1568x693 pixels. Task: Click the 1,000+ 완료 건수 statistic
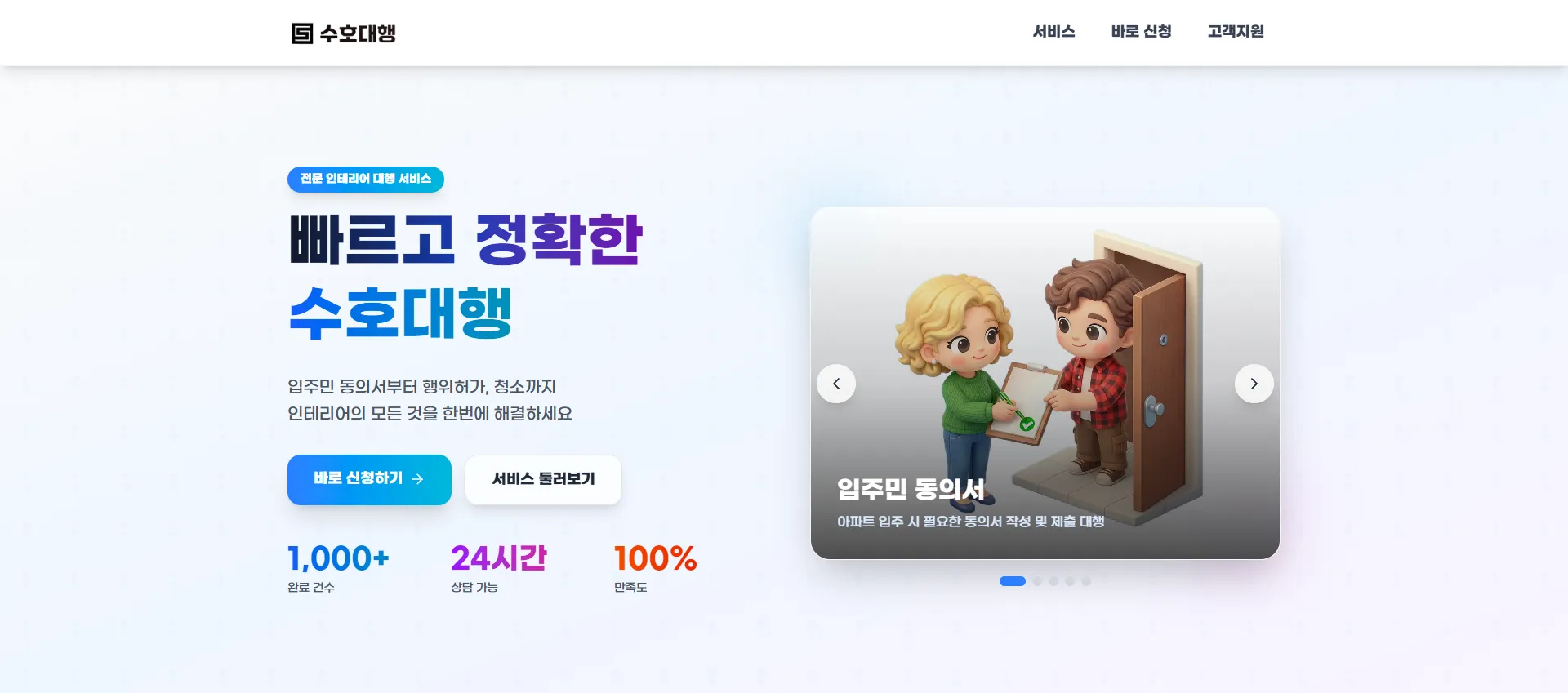pos(338,569)
